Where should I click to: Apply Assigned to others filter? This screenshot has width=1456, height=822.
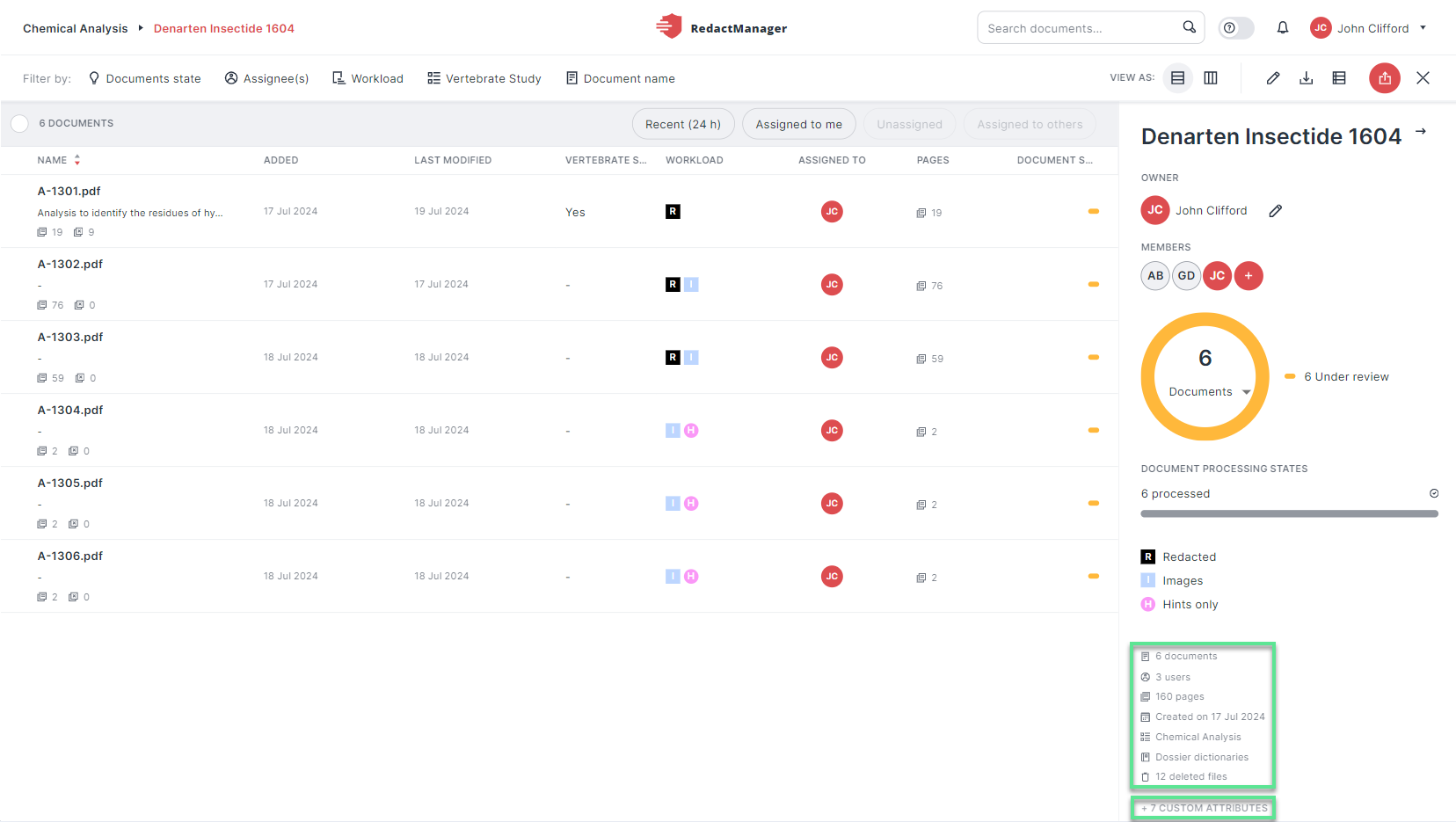point(1030,124)
